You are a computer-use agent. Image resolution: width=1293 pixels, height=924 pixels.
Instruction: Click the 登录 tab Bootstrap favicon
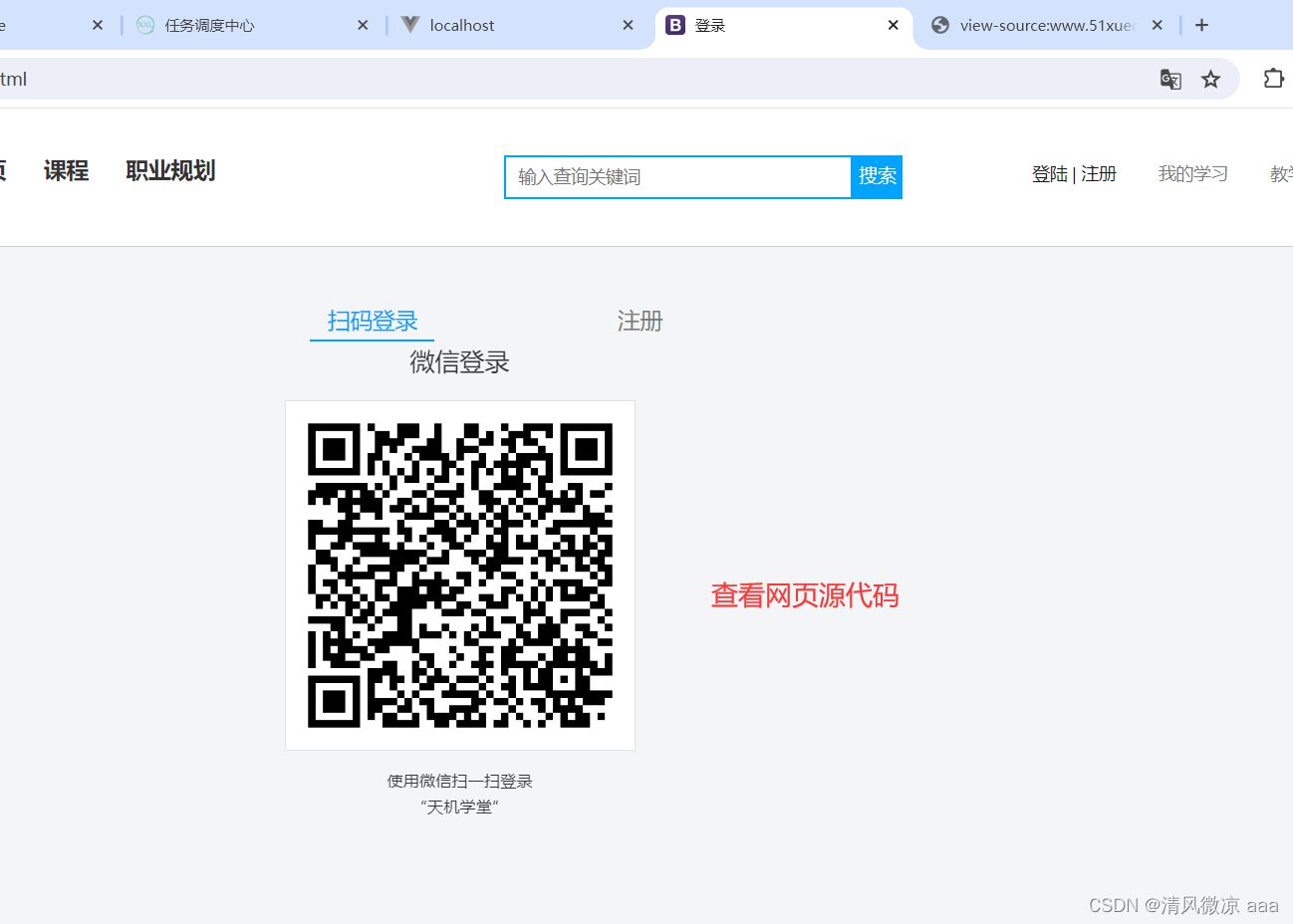pyautogui.click(x=675, y=25)
